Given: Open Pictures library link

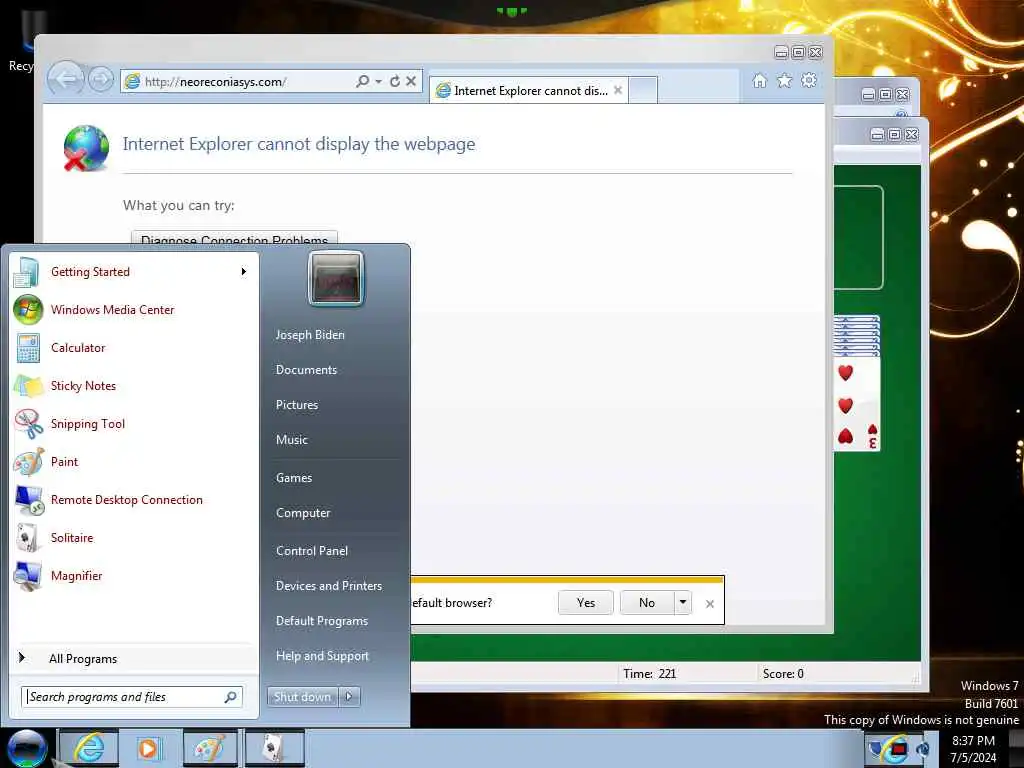Looking at the screenshot, I should pyautogui.click(x=297, y=405).
